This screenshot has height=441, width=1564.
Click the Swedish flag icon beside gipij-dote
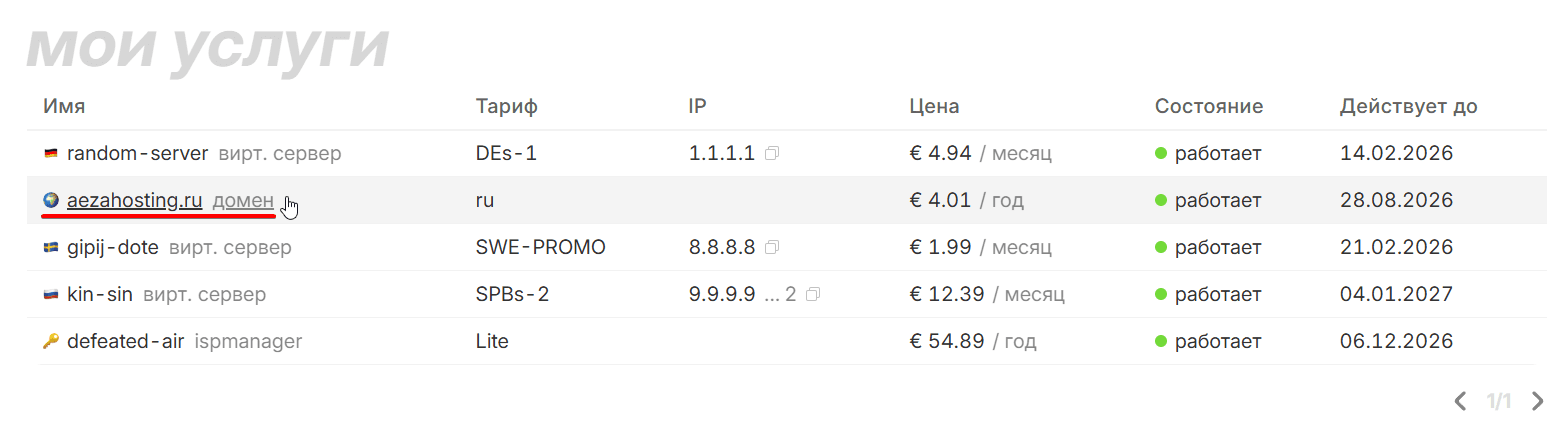coord(51,248)
